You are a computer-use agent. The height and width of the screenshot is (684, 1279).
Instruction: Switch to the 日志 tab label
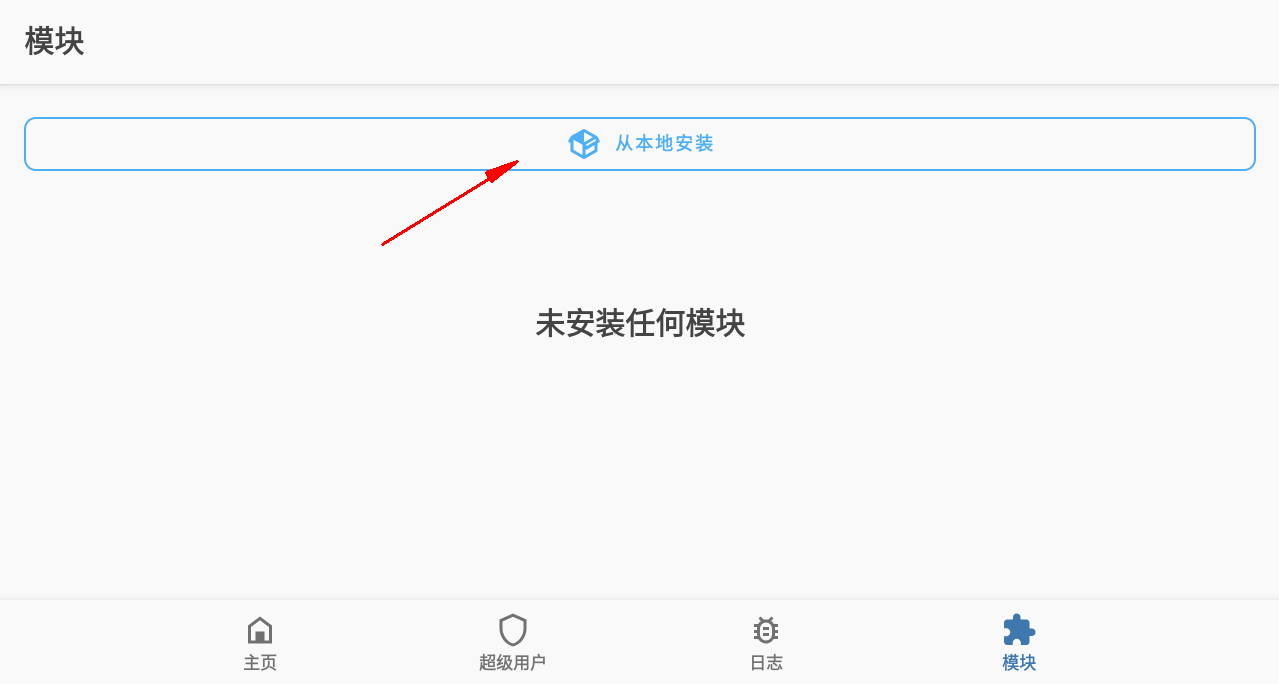(x=766, y=662)
